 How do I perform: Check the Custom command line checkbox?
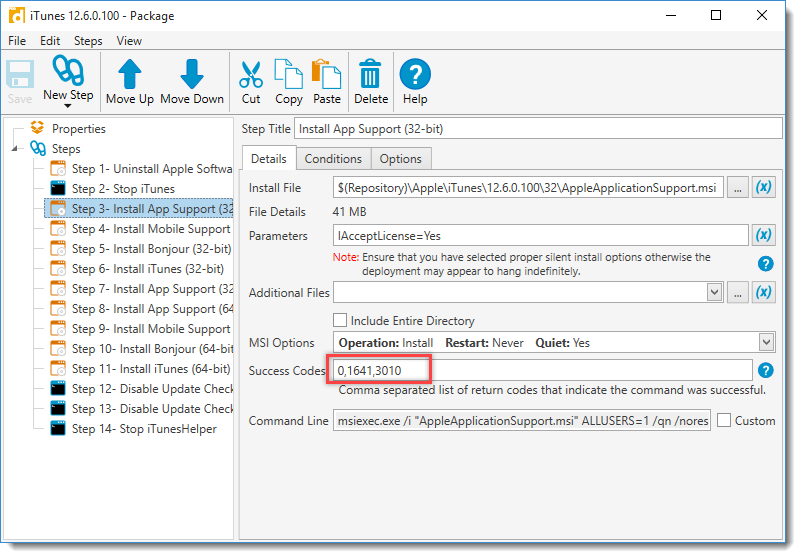coord(724,421)
